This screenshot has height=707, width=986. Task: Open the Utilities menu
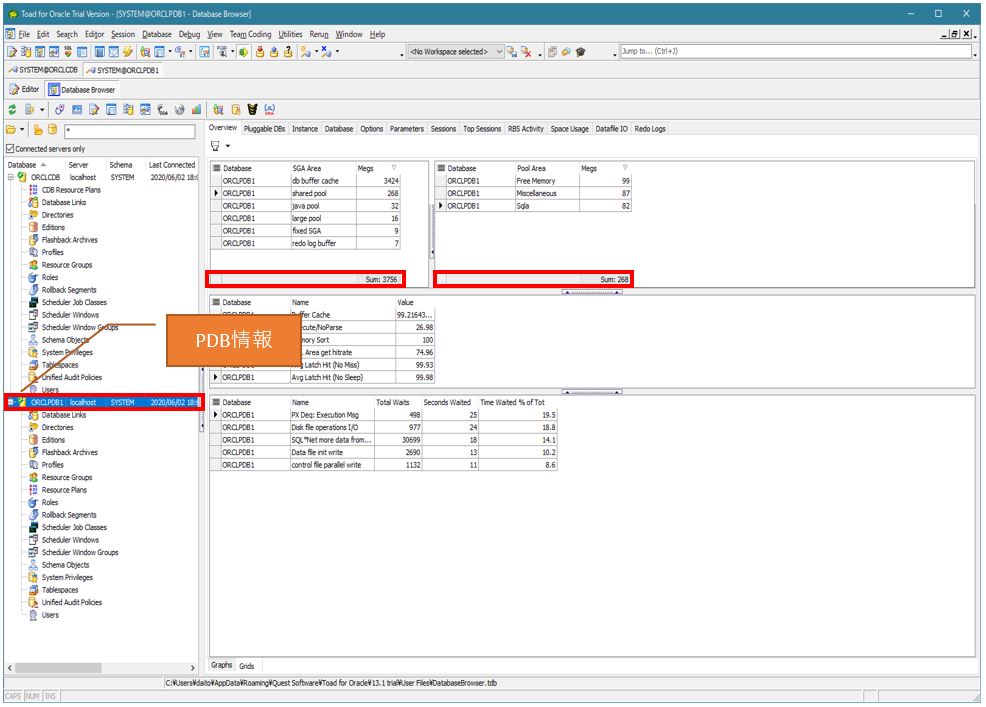(x=291, y=34)
